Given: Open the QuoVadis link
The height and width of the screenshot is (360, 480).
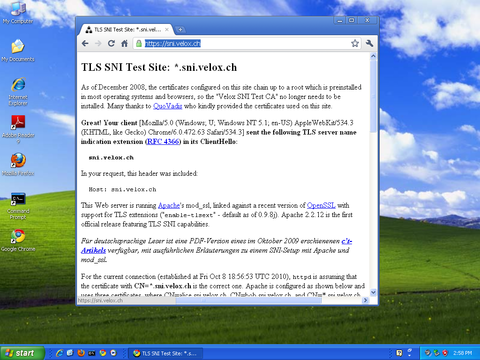Looking at the screenshot, I should pyautogui.click(x=168, y=106).
